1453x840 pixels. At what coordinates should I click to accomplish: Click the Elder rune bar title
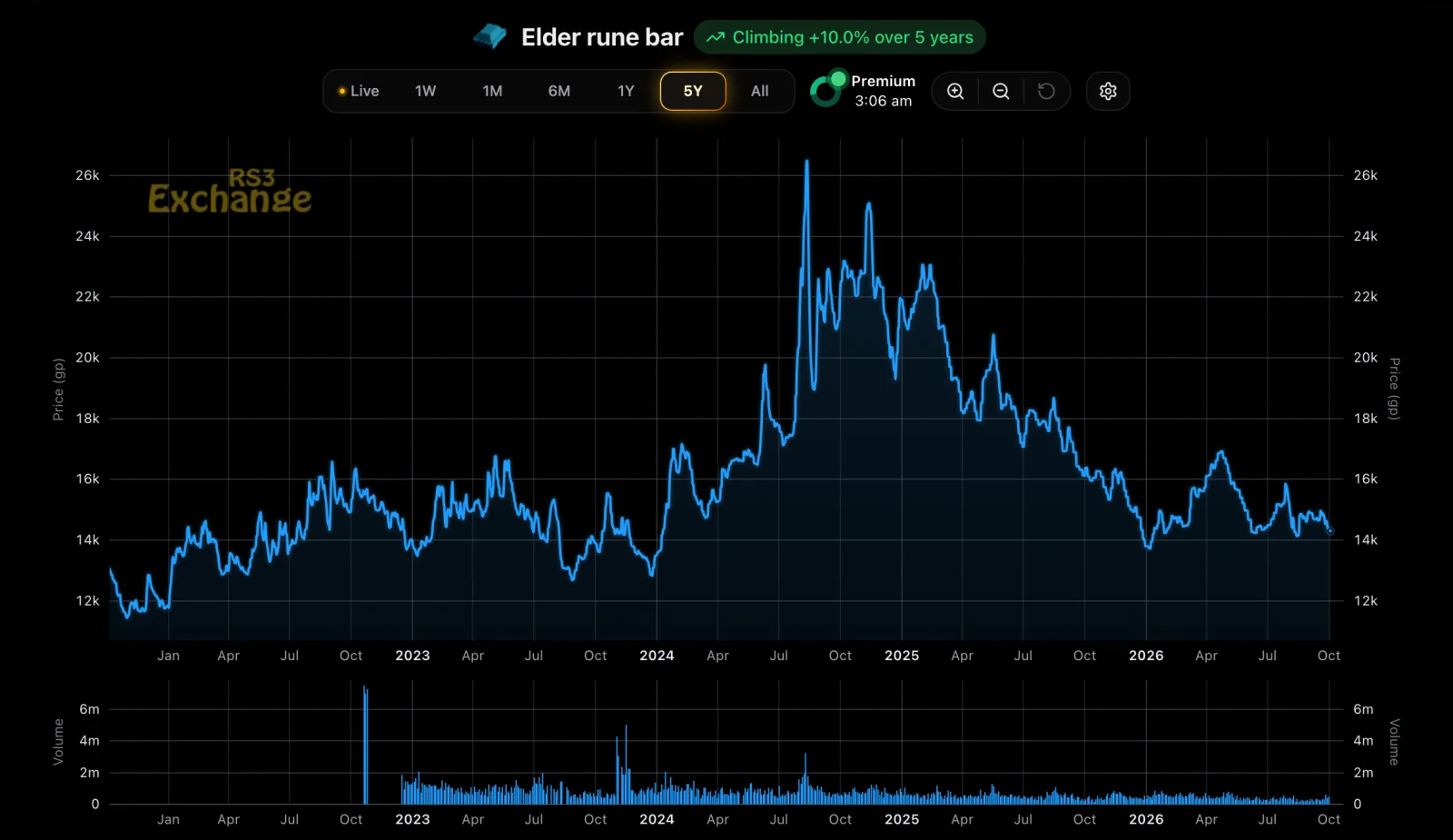click(602, 37)
